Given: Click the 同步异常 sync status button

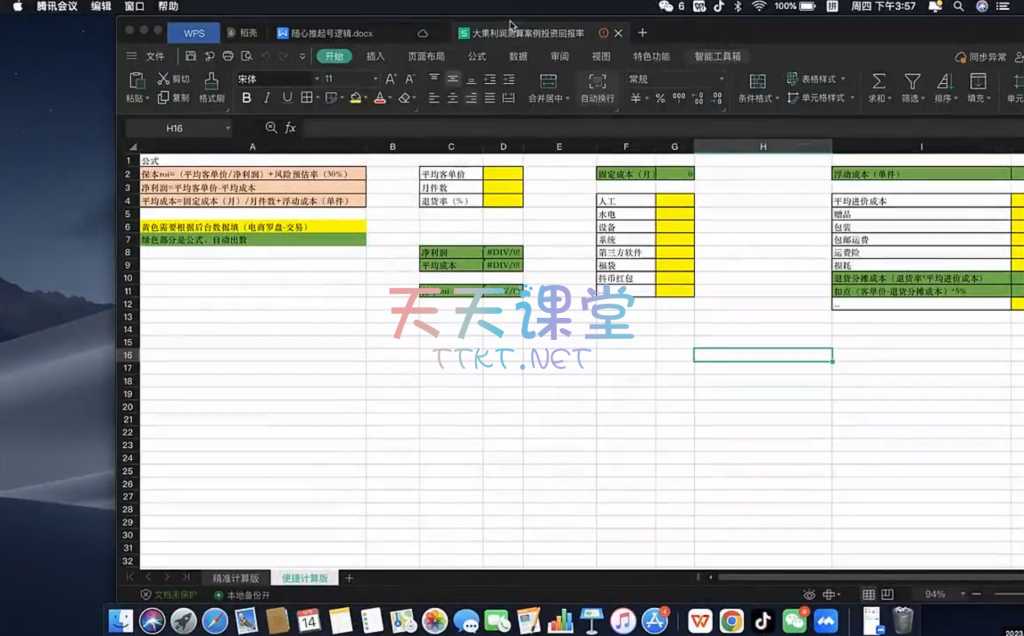Looking at the screenshot, I should (x=980, y=57).
